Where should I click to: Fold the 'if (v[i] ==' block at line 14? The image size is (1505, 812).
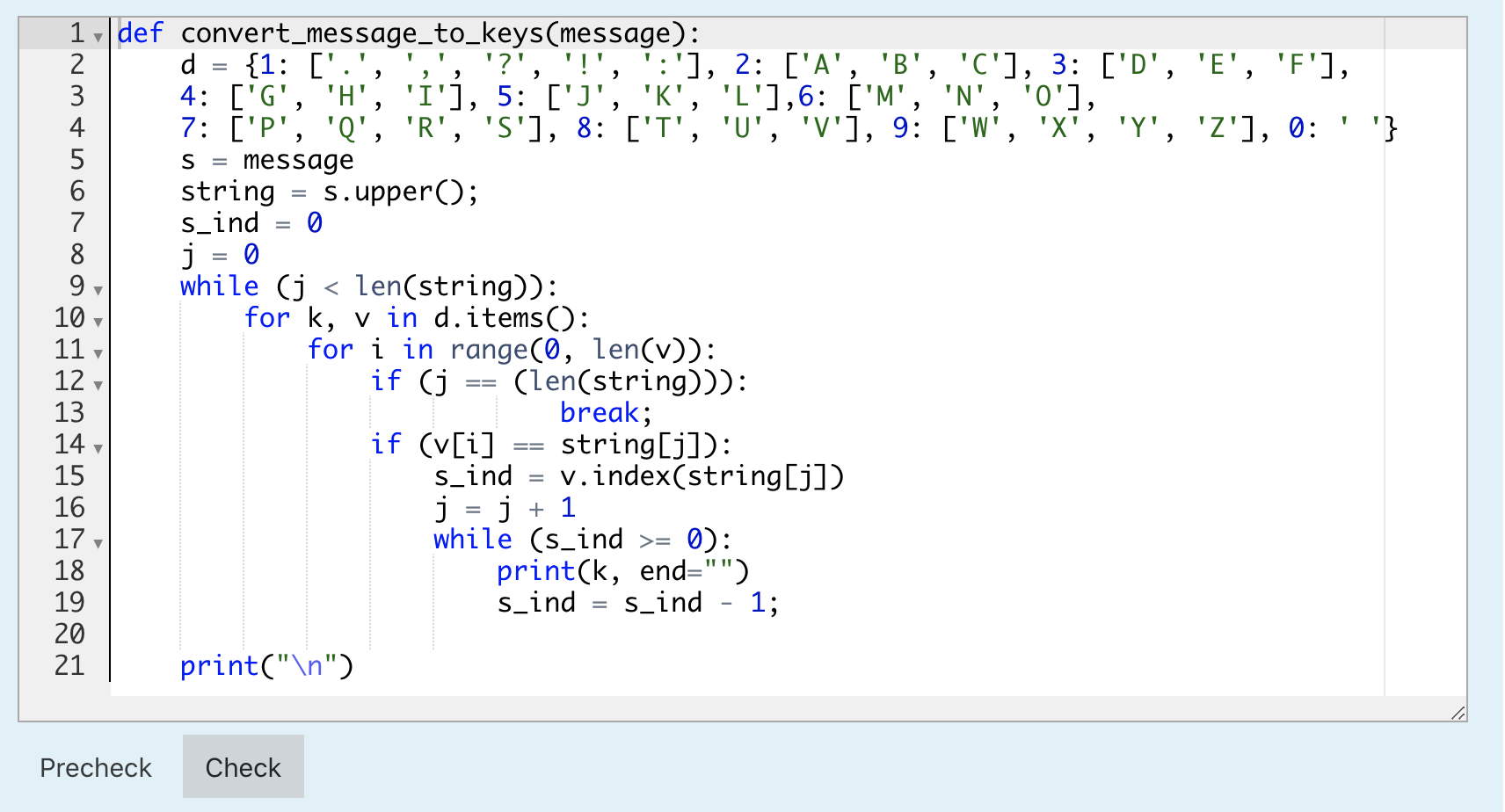tap(98, 448)
